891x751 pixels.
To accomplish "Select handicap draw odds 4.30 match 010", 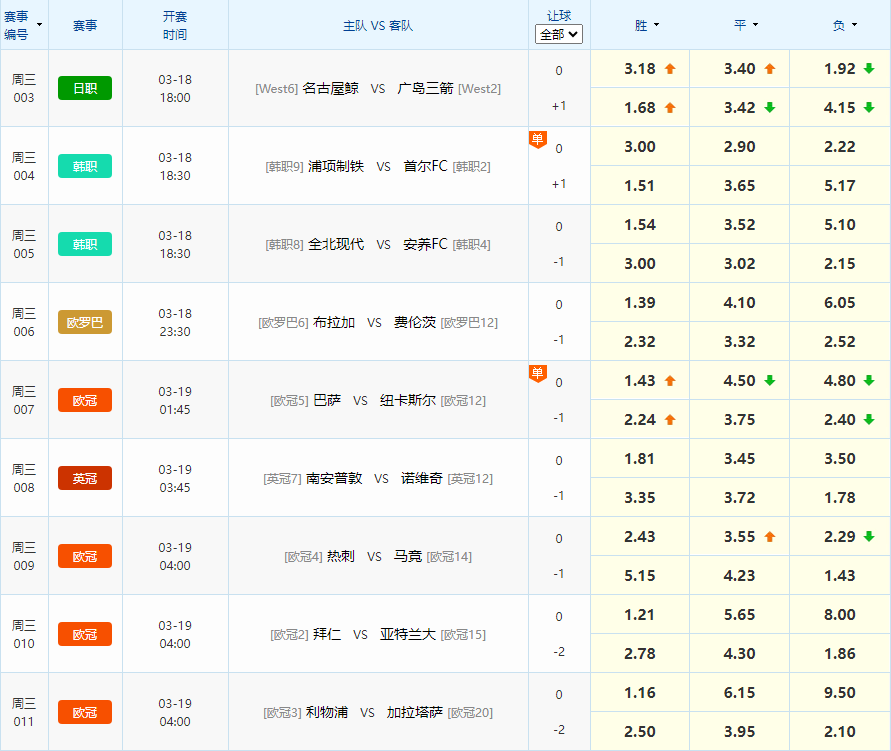I will pos(739,654).
